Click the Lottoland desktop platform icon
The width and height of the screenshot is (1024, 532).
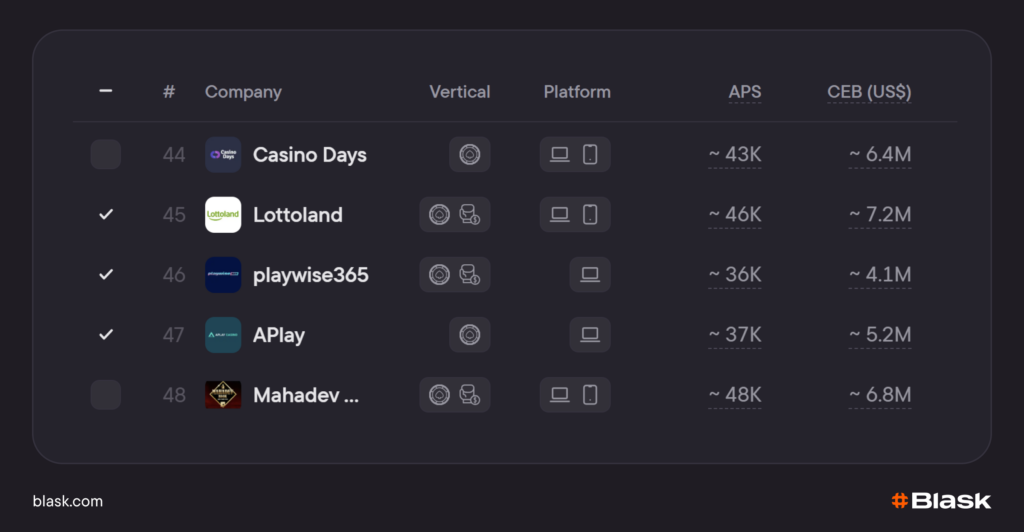560,215
